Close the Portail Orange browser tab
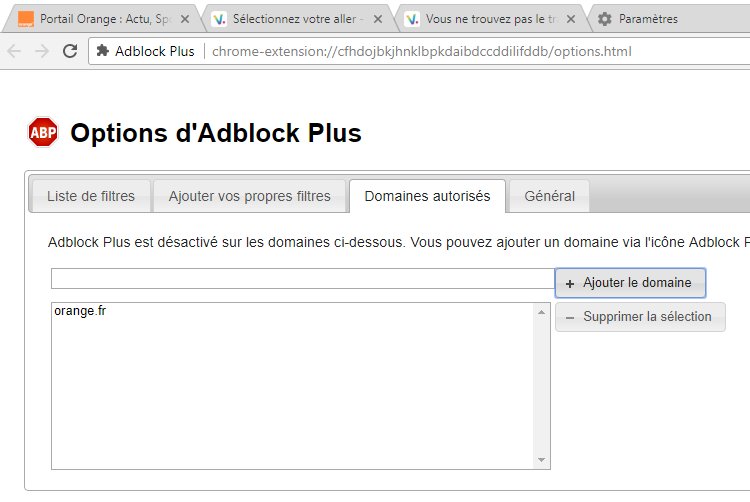Image resolution: width=750 pixels, height=502 pixels. click(184, 19)
